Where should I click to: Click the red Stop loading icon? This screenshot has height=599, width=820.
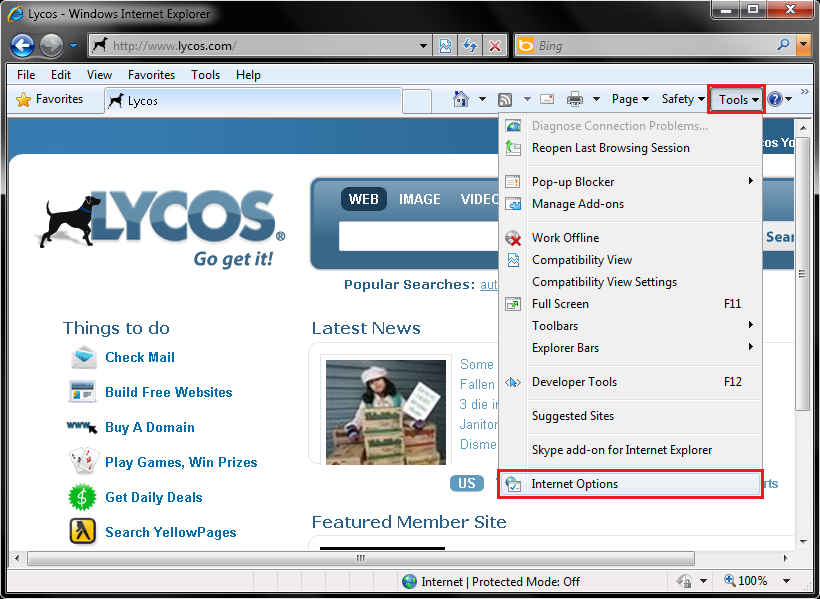click(495, 46)
